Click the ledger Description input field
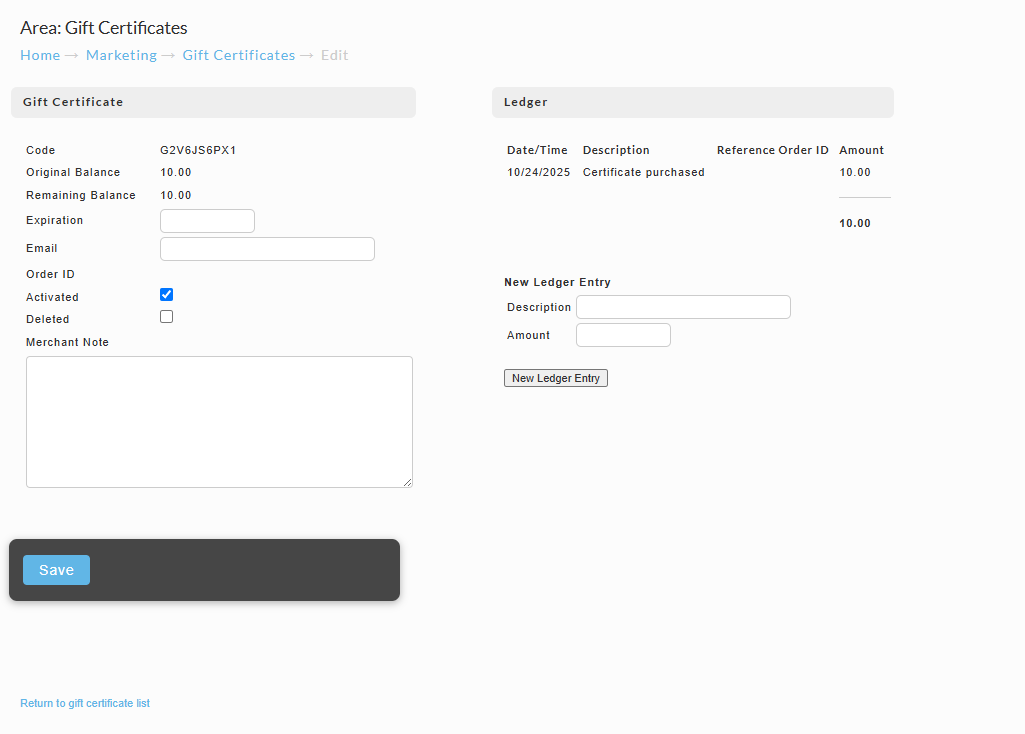1025x734 pixels. (x=683, y=307)
